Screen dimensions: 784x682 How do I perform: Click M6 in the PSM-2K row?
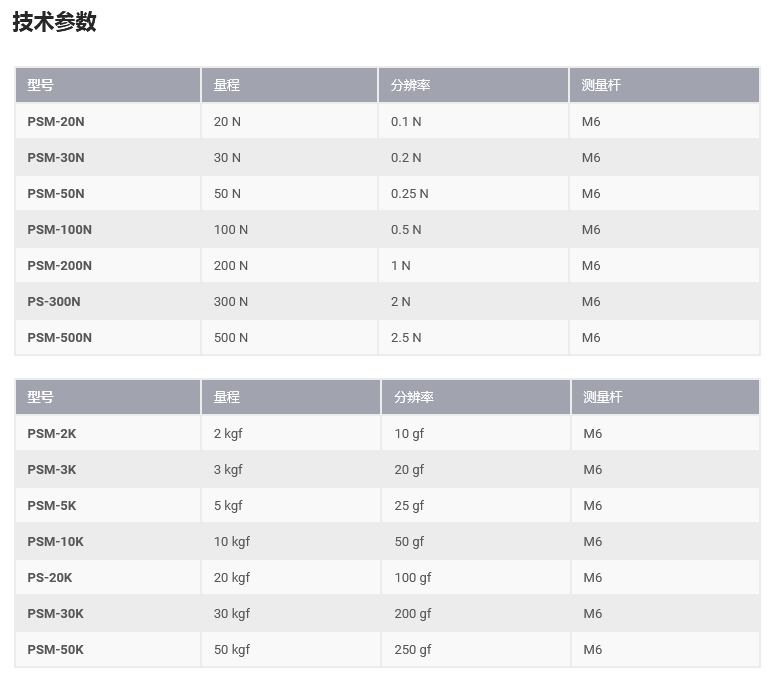click(592, 434)
